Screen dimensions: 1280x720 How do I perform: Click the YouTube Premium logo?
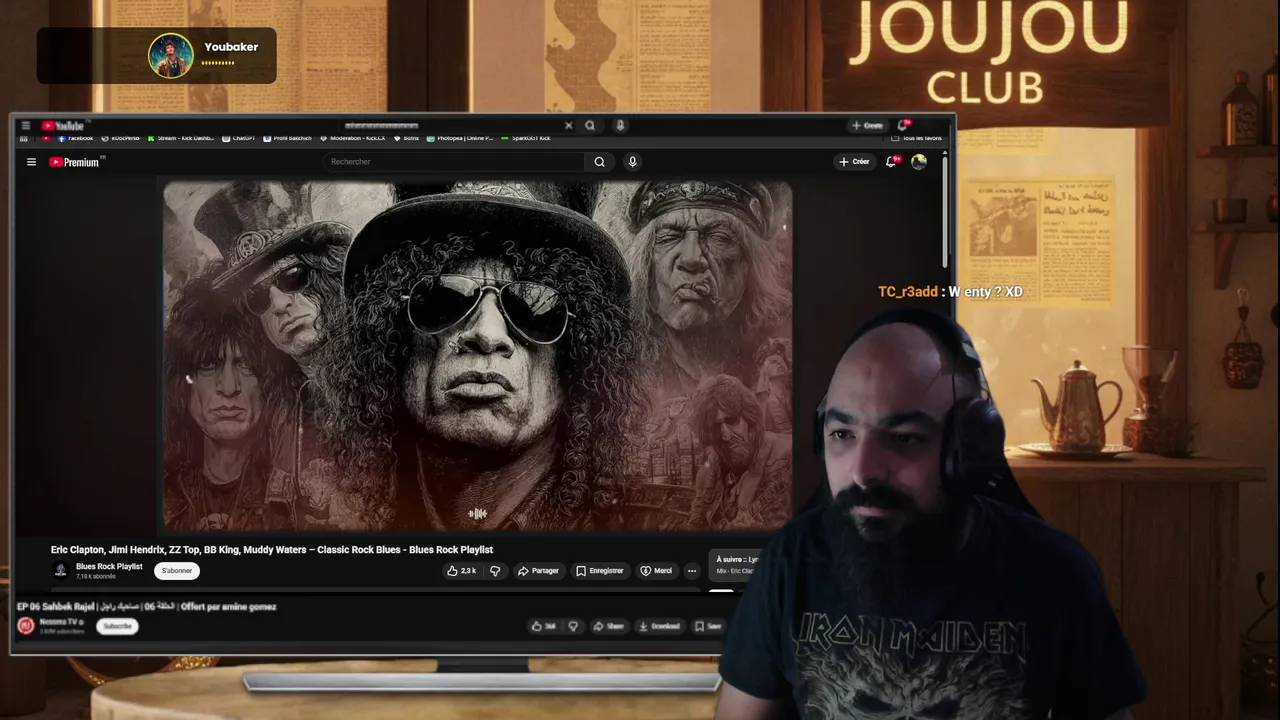click(x=75, y=162)
